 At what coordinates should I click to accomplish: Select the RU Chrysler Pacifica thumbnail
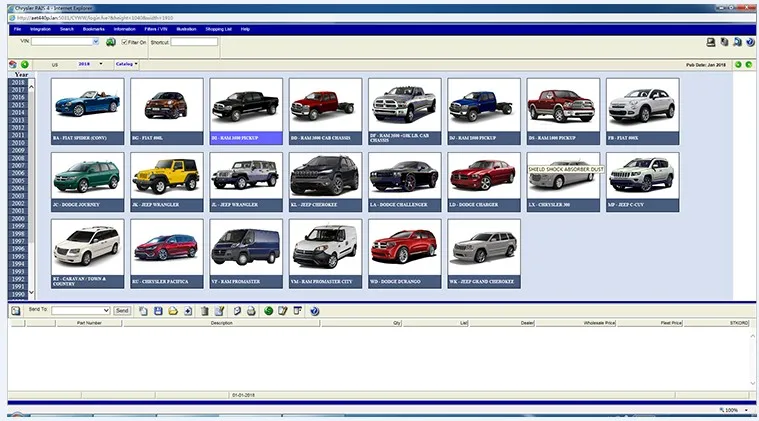[167, 254]
